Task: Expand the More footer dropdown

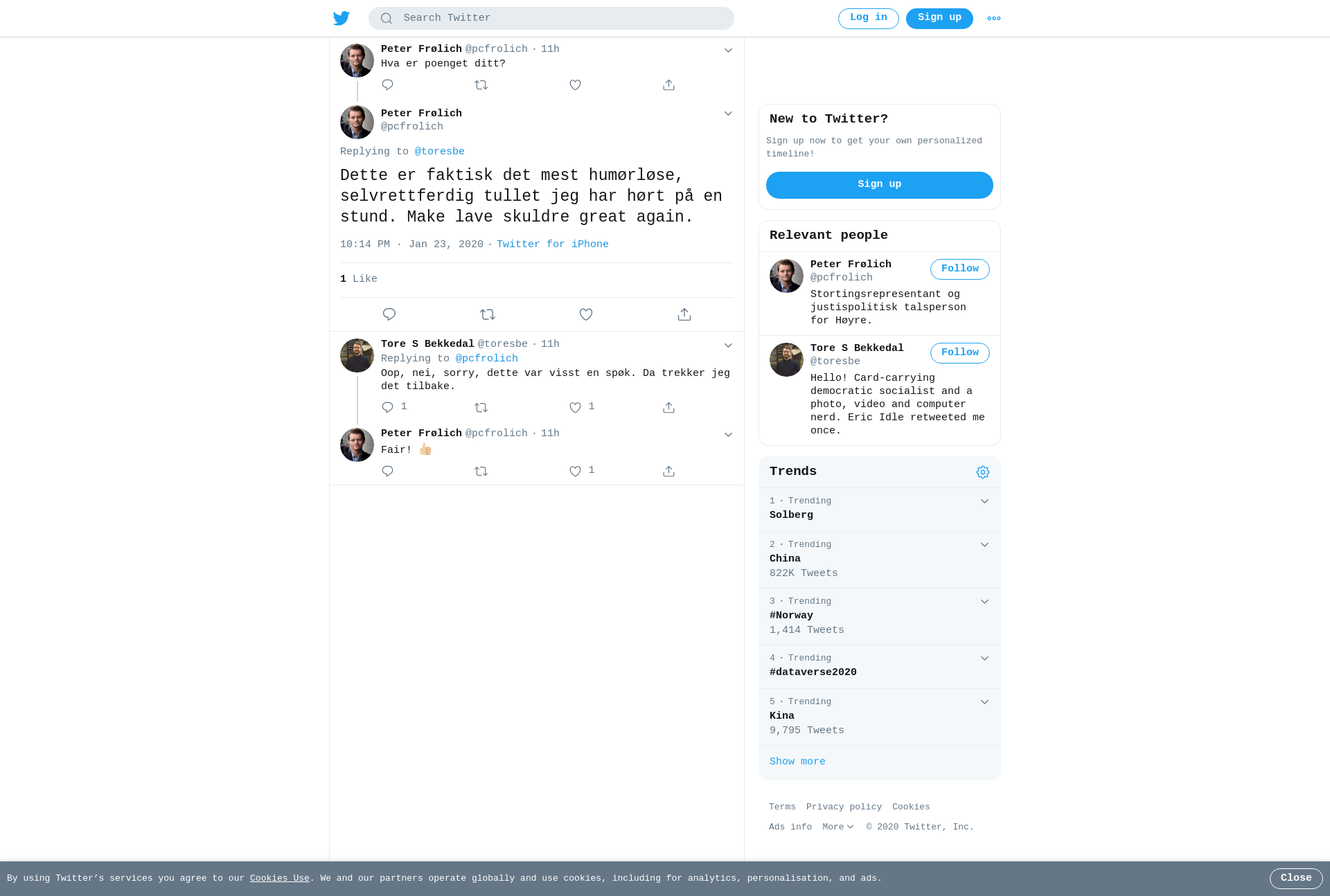Action: 838,827
